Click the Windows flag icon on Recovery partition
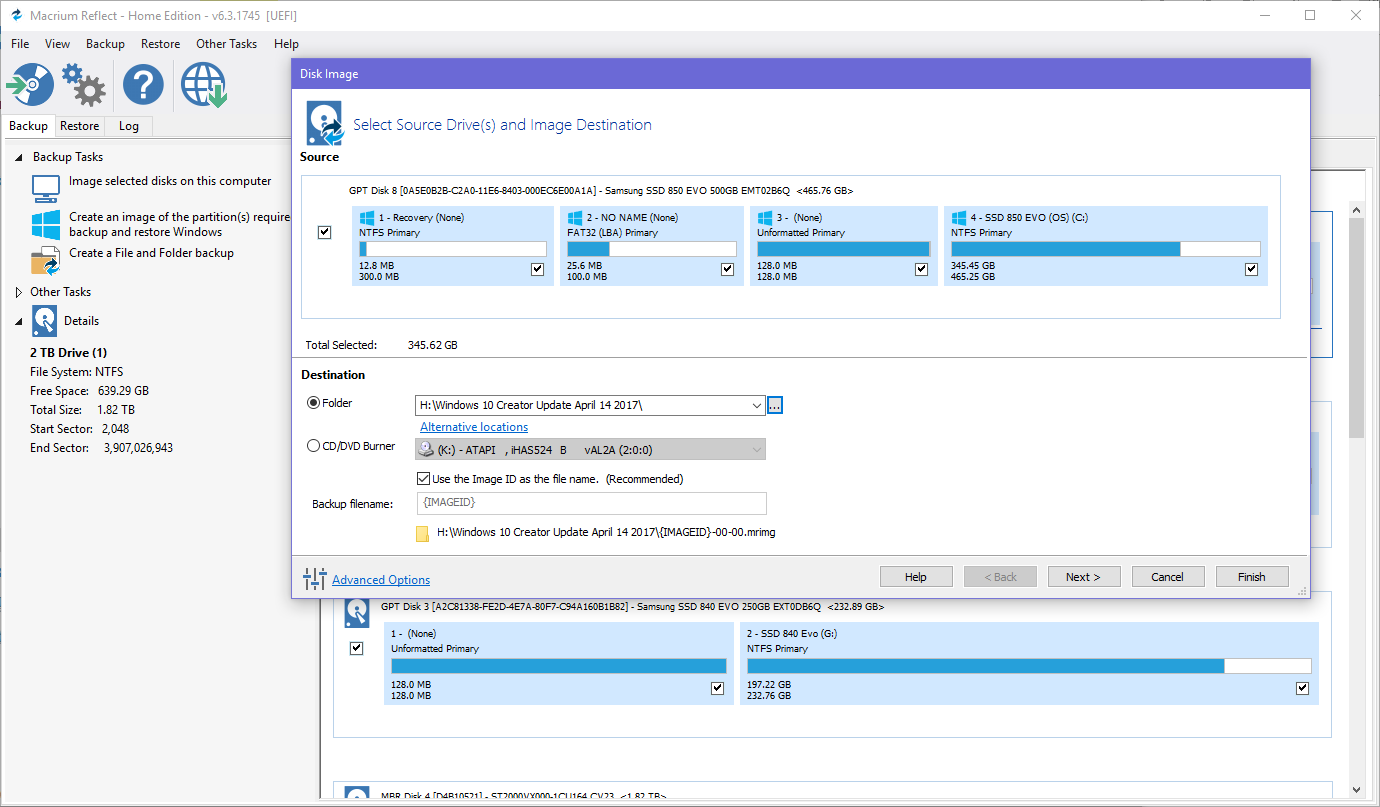The image size is (1380, 807). (x=367, y=217)
